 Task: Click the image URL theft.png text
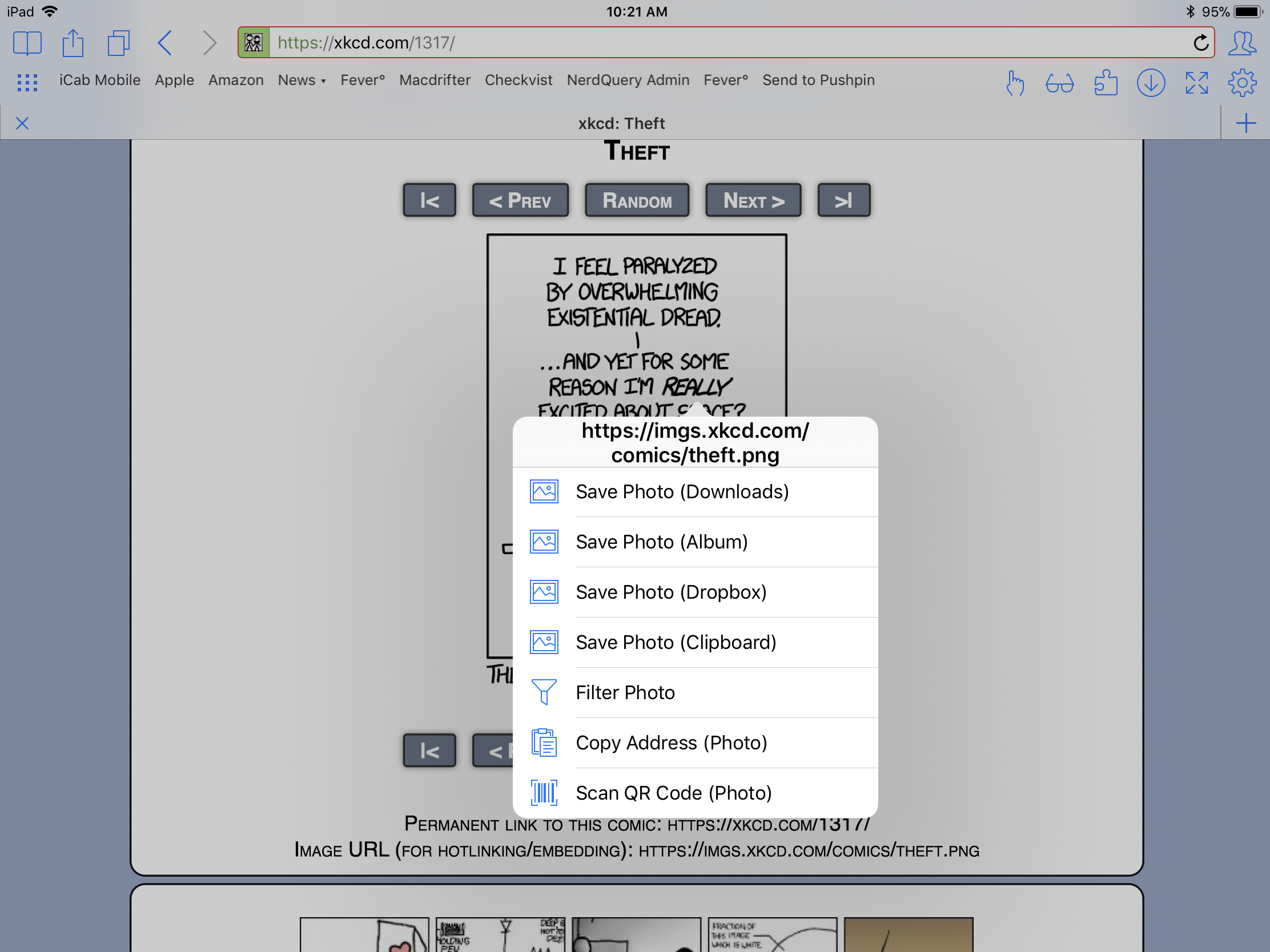coord(809,851)
